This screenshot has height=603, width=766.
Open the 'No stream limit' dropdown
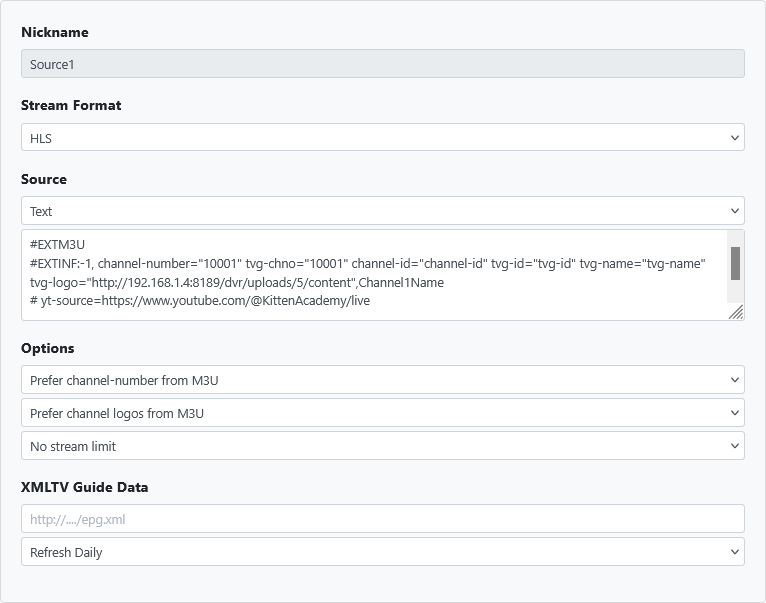pos(382,446)
